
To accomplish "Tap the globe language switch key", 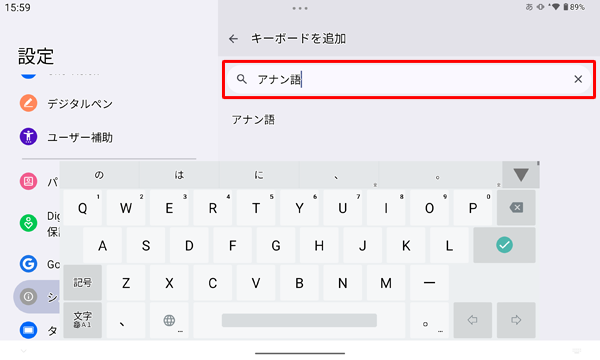I will click(x=169, y=320).
